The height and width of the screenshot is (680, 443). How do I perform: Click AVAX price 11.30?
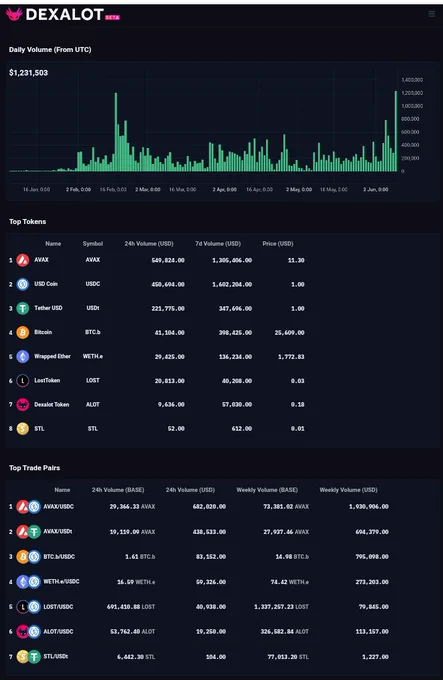(296, 260)
